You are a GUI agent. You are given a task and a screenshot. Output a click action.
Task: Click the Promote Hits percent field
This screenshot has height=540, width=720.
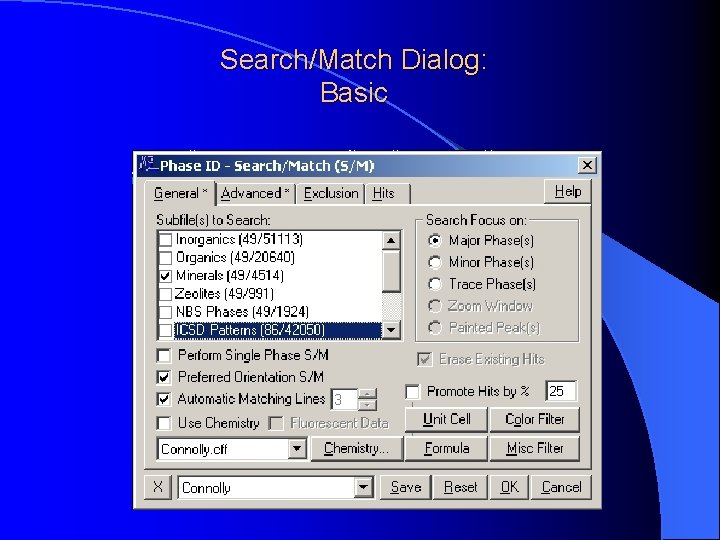coord(561,391)
